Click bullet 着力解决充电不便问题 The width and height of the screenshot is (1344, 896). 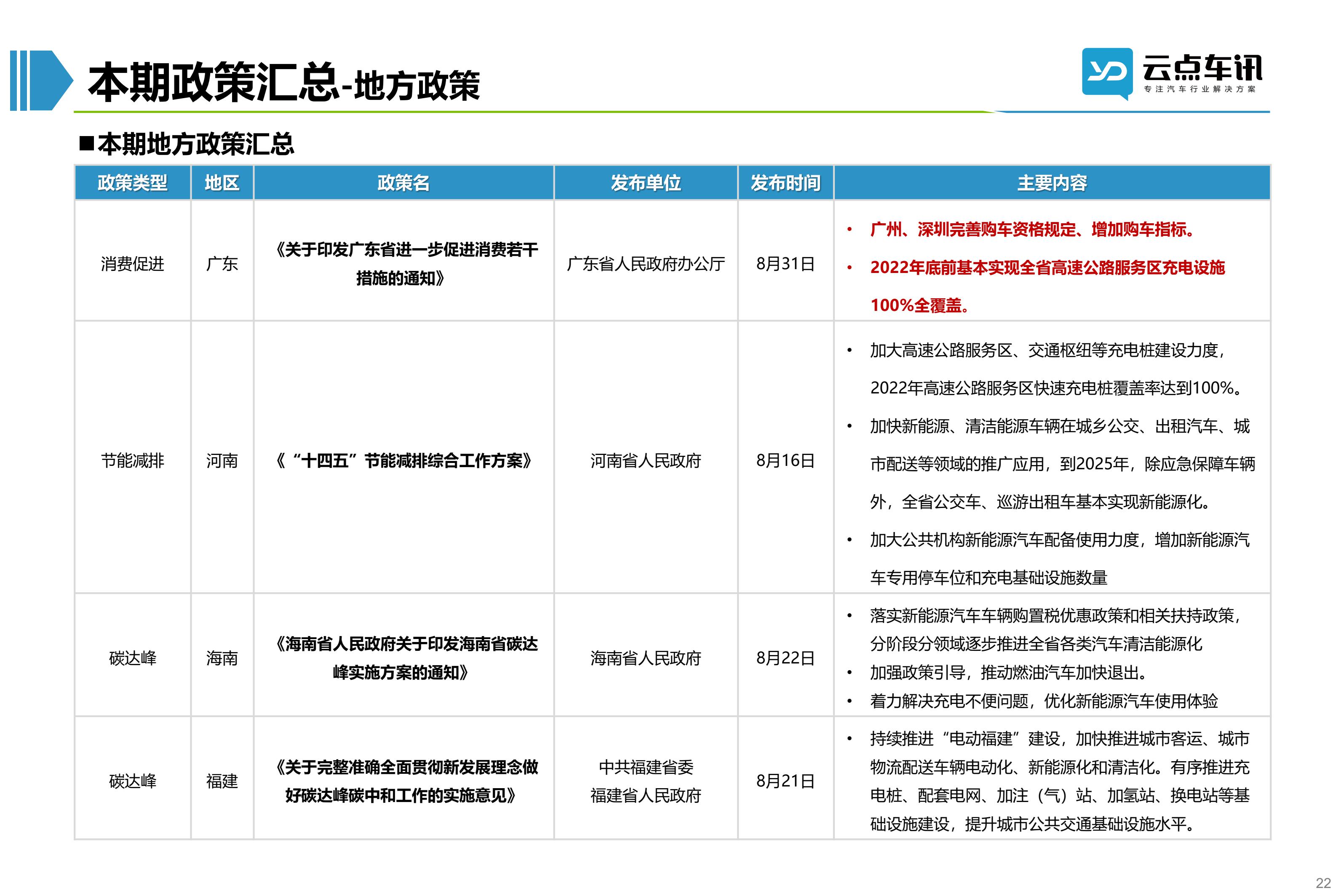[x=1044, y=701]
